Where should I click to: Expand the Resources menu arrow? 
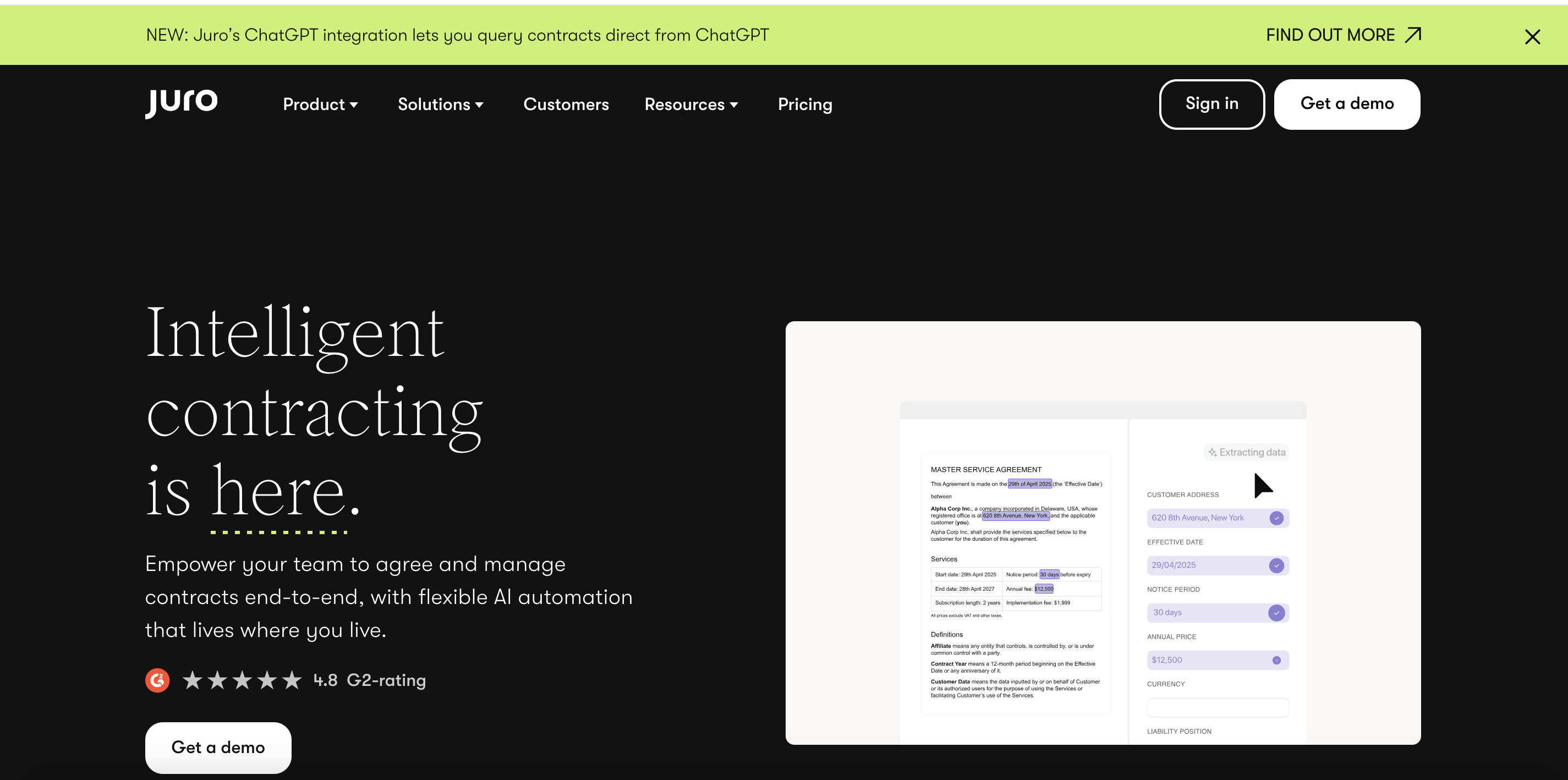click(x=734, y=105)
